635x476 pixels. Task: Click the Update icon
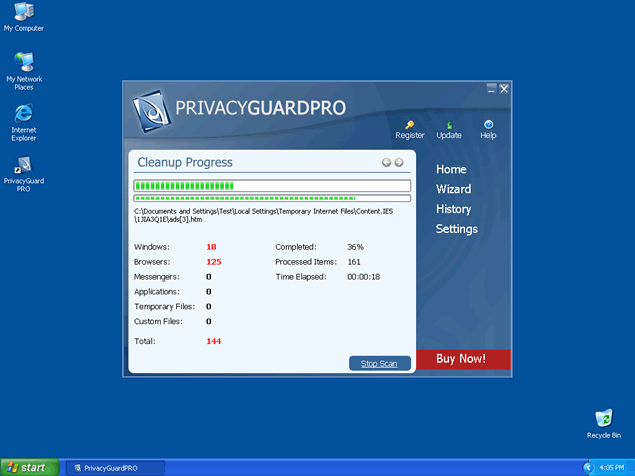tap(449, 124)
